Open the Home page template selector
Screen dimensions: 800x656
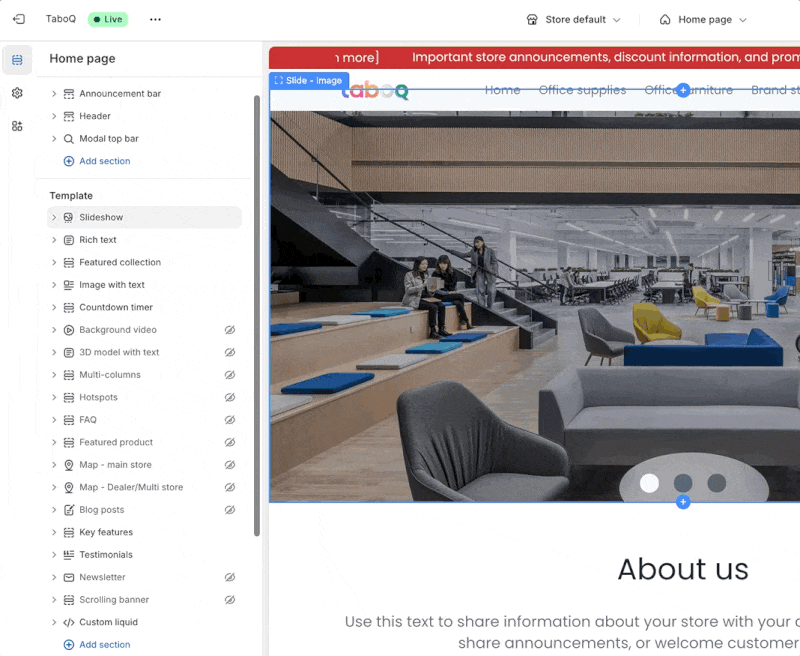pos(703,19)
